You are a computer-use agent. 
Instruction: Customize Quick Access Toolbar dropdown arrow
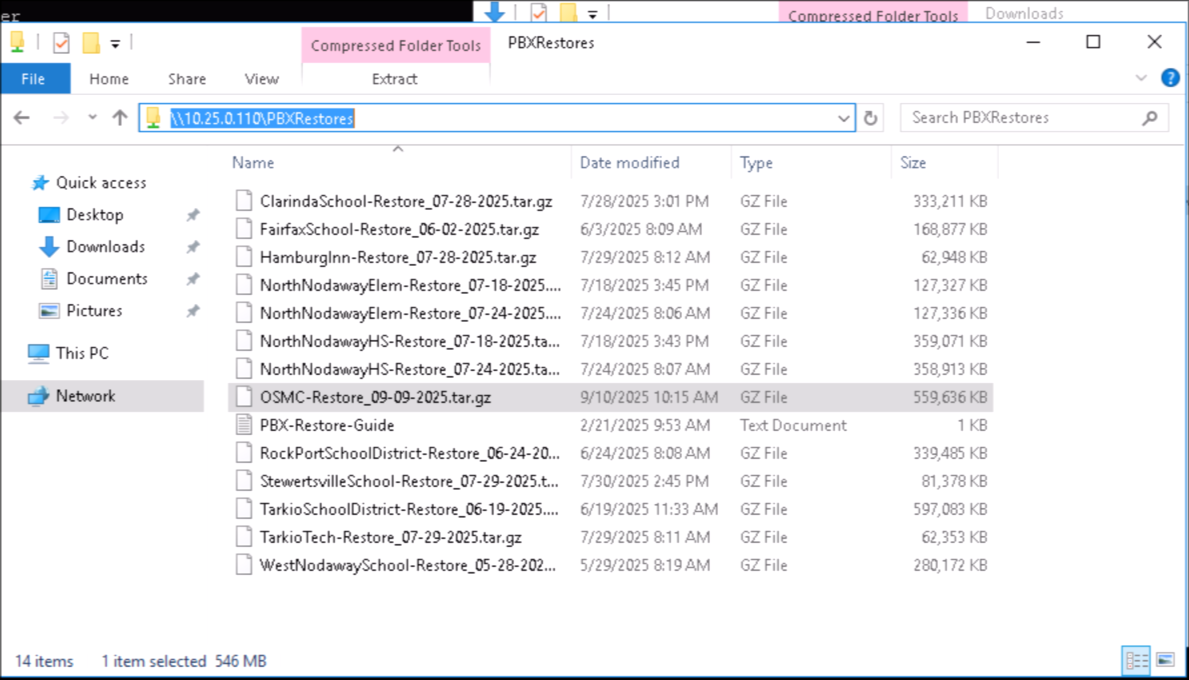pyautogui.click(x=115, y=43)
